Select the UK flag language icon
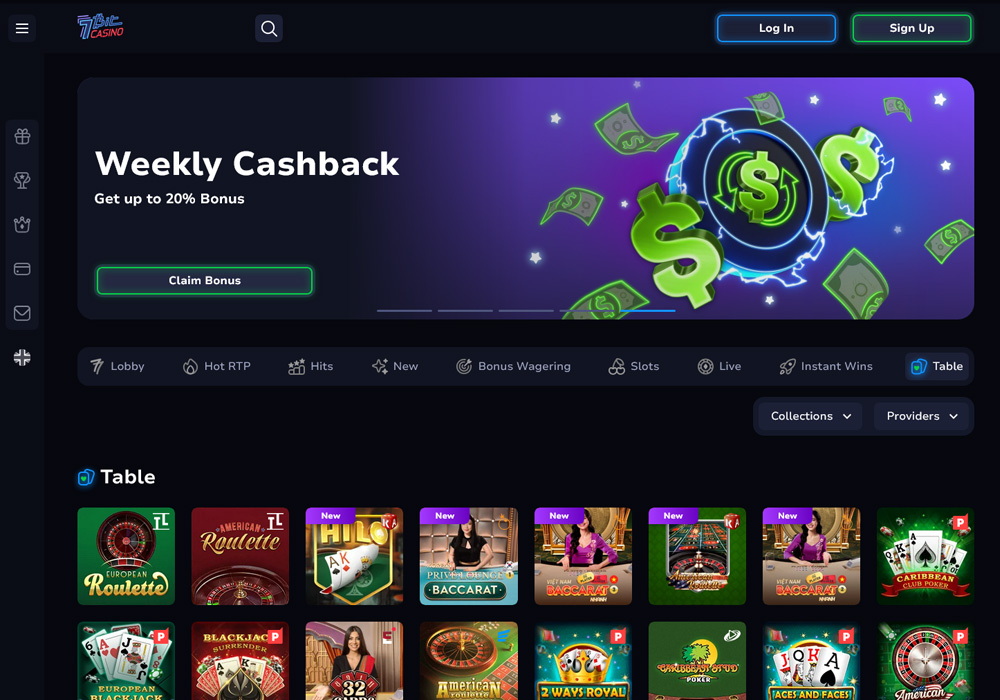This screenshot has width=1000, height=700. coord(22,357)
